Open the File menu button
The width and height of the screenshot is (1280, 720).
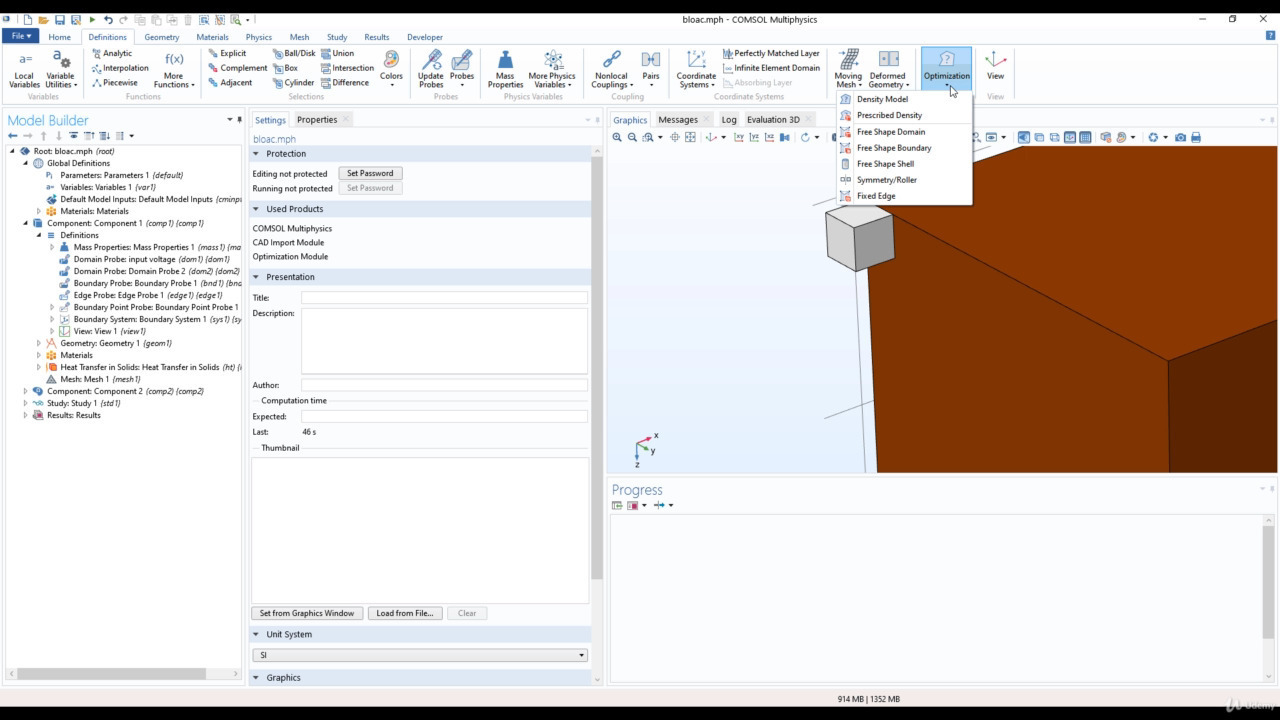pyautogui.click(x=21, y=36)
